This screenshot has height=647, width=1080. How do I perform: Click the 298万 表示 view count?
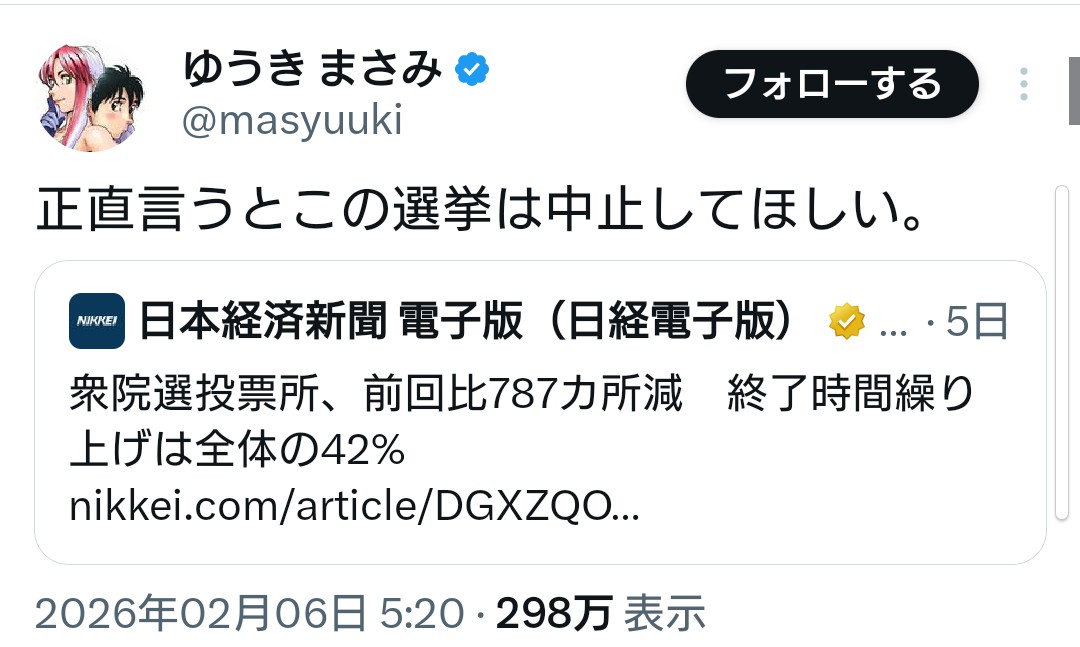(x=601, y=613)
